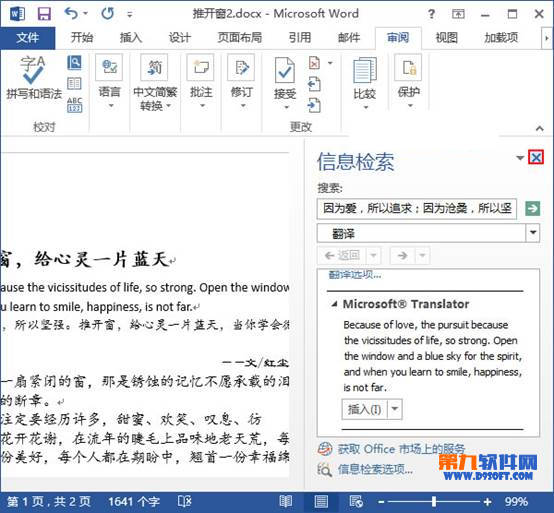Screen dimensions: 554x513
Task: Undo the last action
Action: point(71,14)
